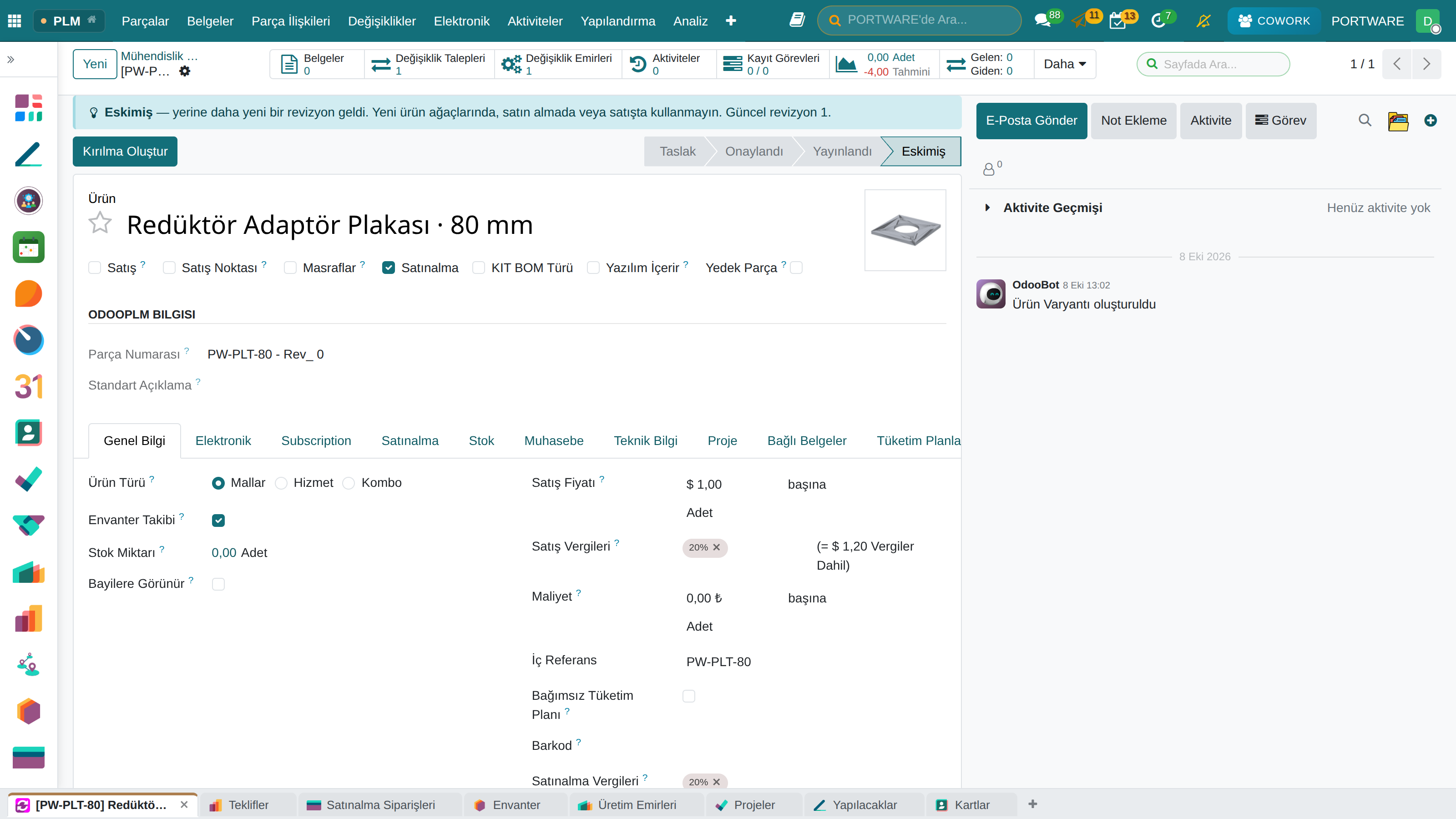1456x819 pixels.
Task: Mark product as favorite with star
Action: click(x=100, y=222)
